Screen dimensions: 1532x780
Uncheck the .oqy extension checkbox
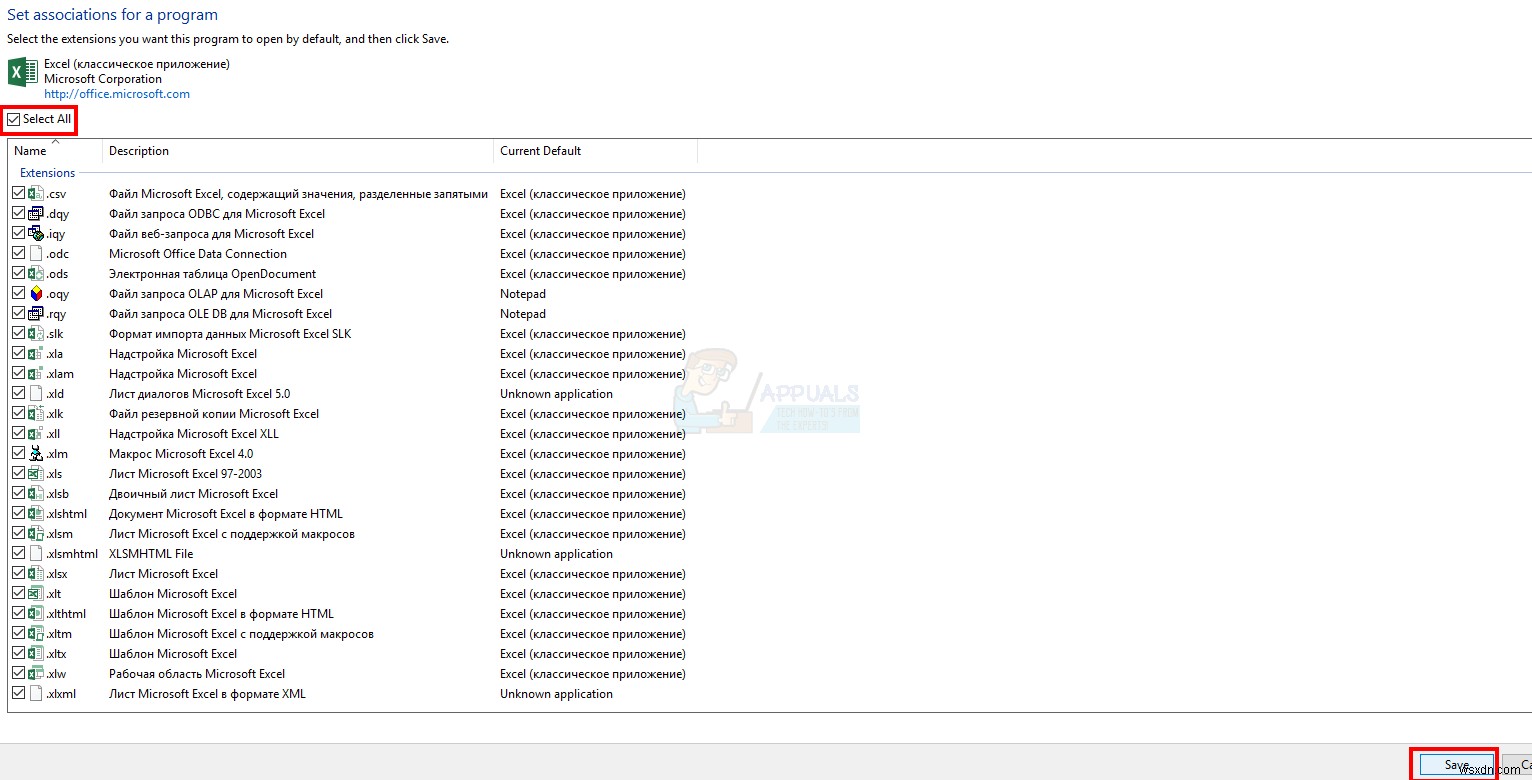pos(19,294)
